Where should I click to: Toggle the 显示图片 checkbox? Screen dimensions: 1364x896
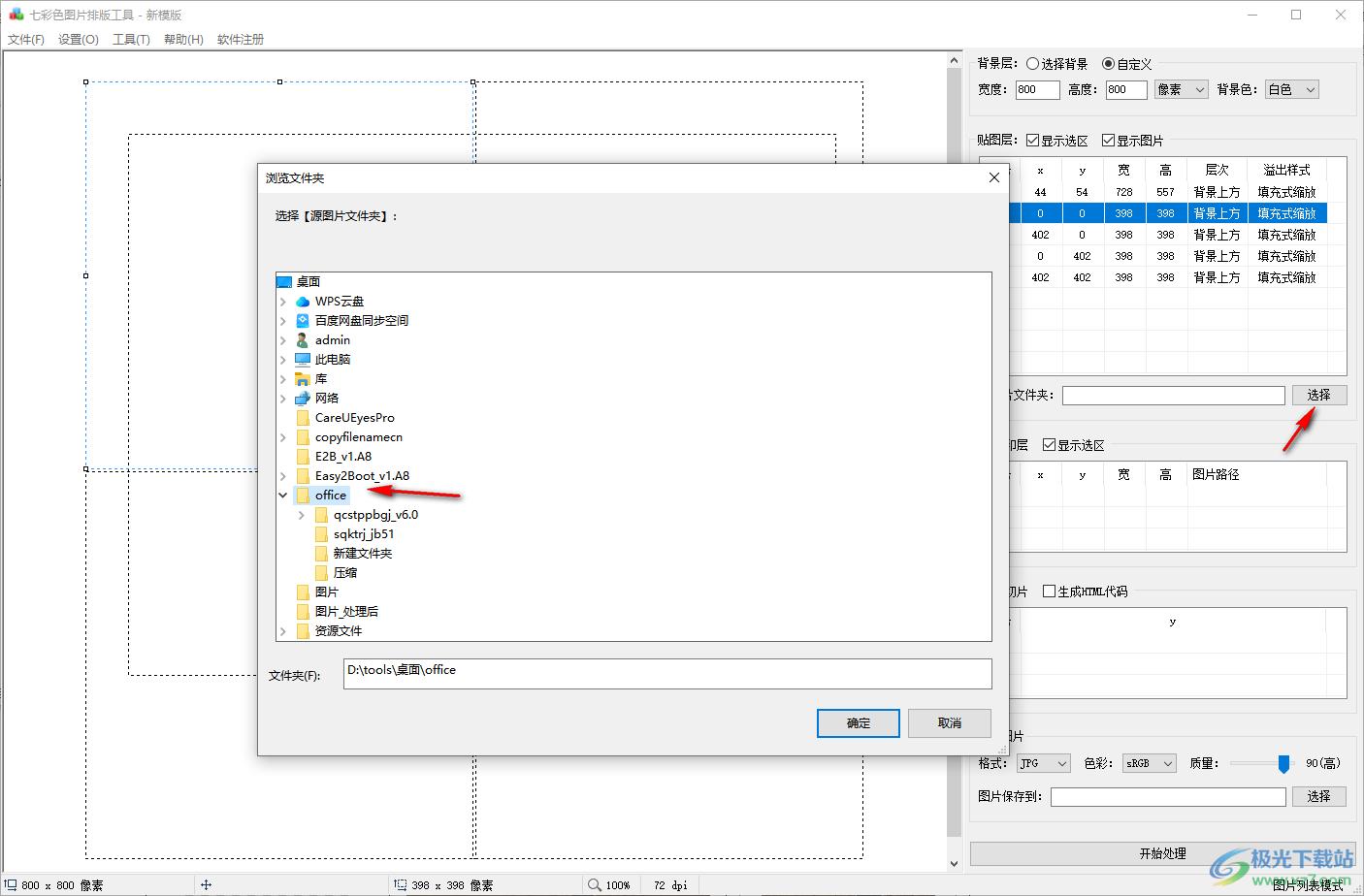pyautogui.click(x=1108, y=141)
